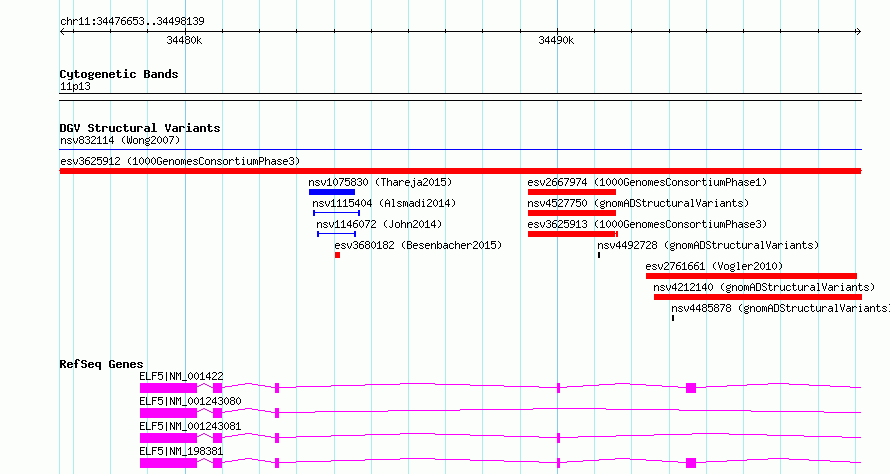Click the long red esv3625912 variant bar
The width and height of the screenshot is (890, 474).
(460, 171)
